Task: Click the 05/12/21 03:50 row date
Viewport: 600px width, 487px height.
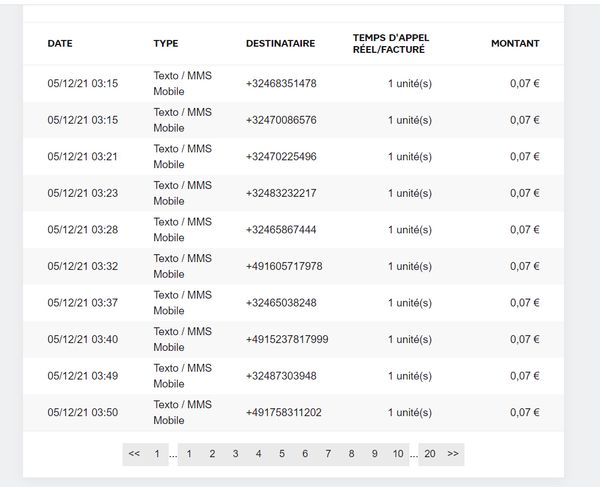Action: pos(82,412)
